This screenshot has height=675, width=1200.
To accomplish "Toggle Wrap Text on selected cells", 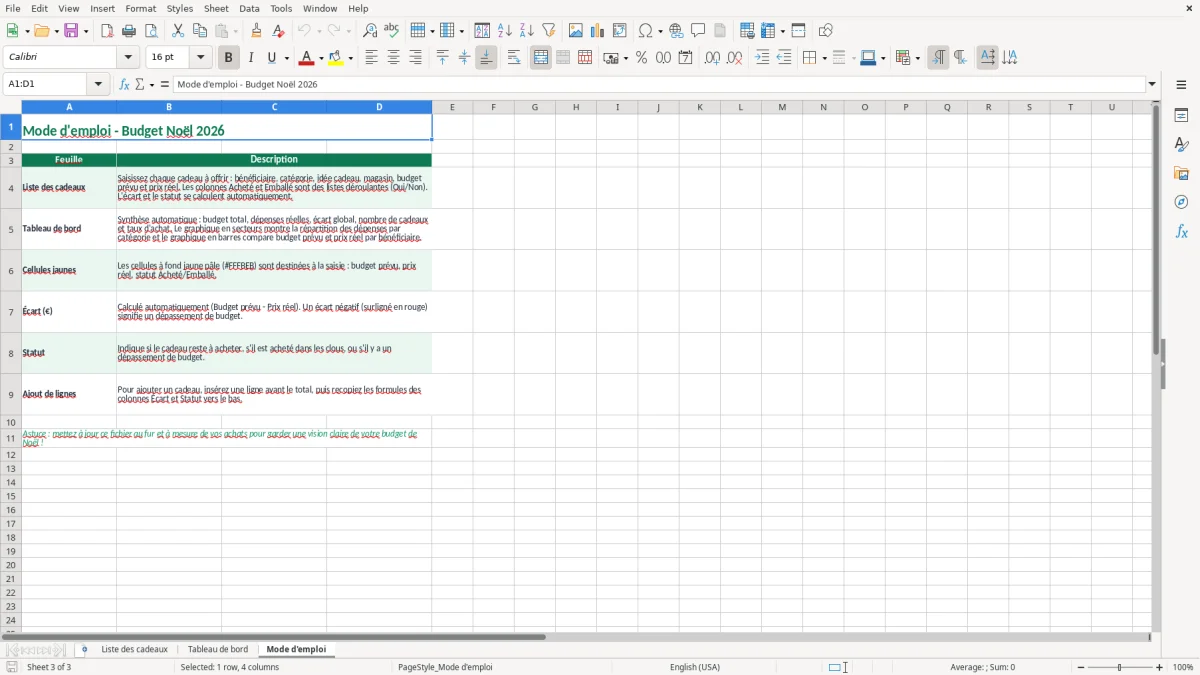I will (514, 58).
